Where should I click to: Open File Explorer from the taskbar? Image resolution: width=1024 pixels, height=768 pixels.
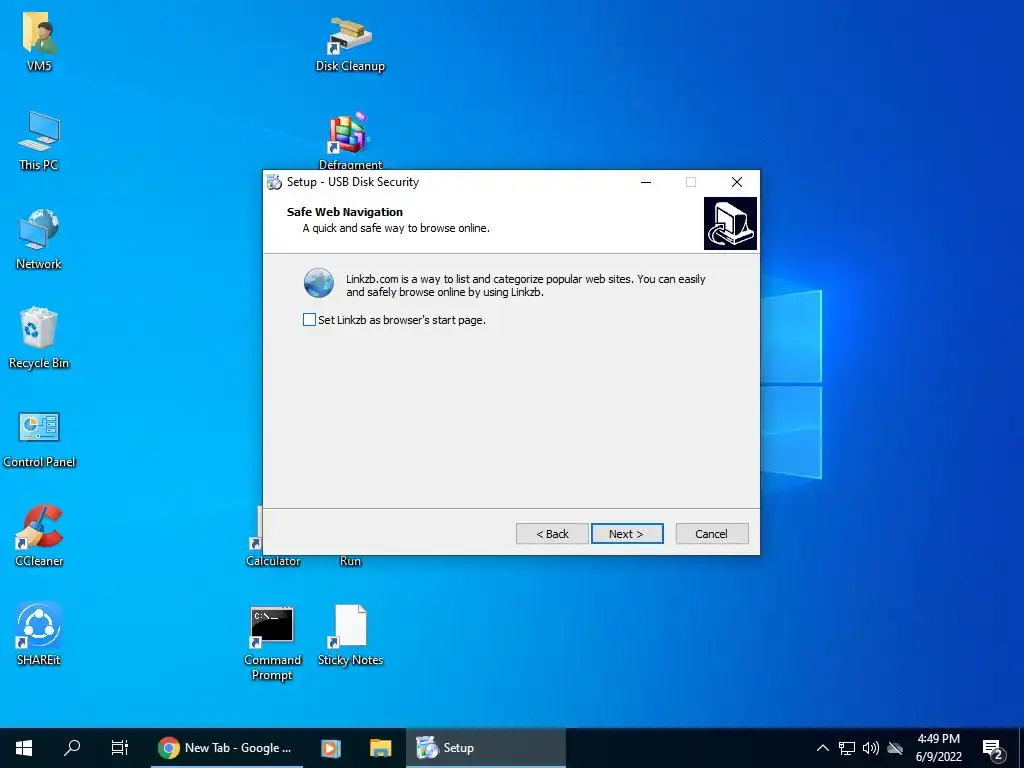[x=381, y=748]
